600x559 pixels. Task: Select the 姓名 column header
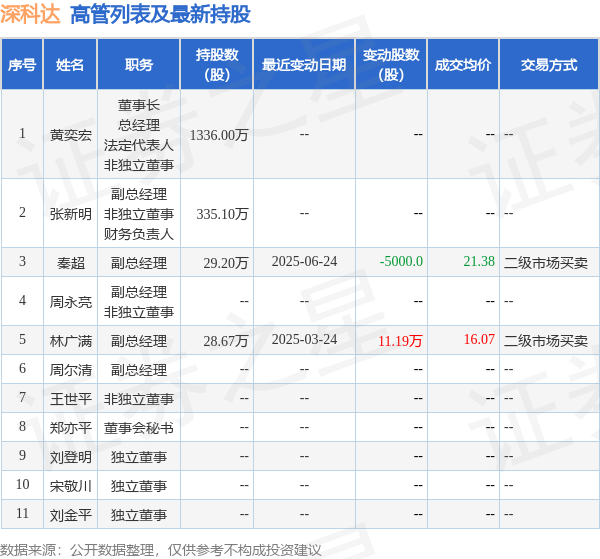(70, 65)
